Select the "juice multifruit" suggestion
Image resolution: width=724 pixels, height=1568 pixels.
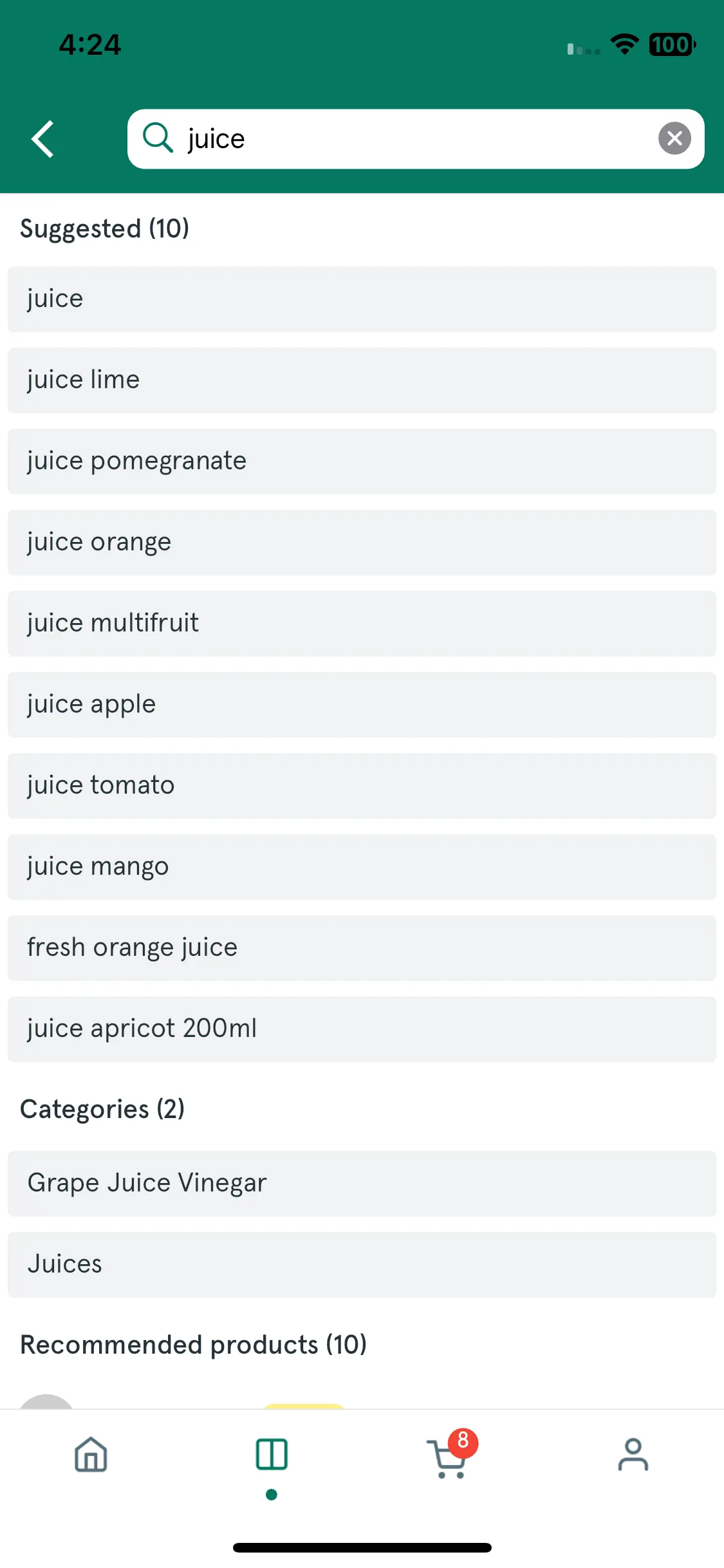(362, 624)
